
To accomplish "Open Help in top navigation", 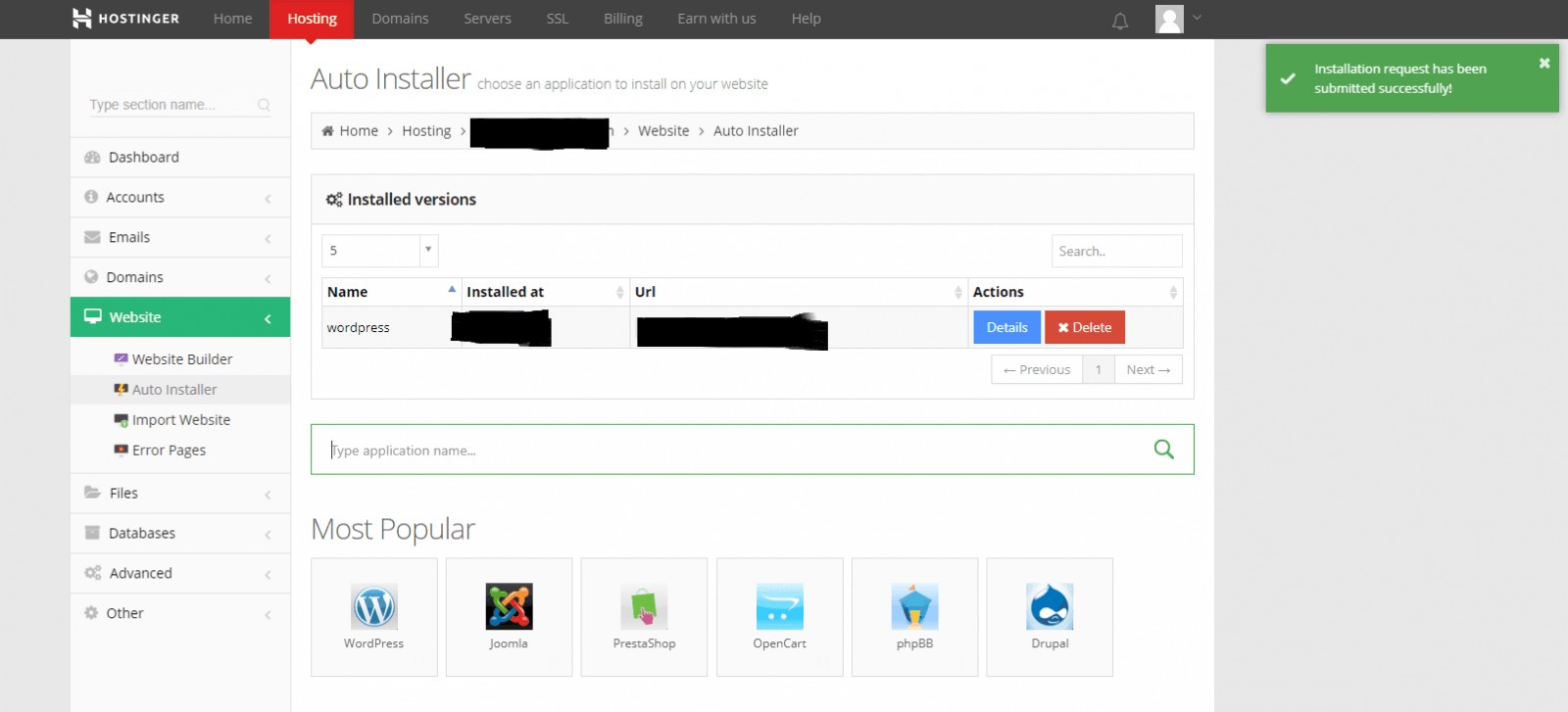I will point(806,19).
